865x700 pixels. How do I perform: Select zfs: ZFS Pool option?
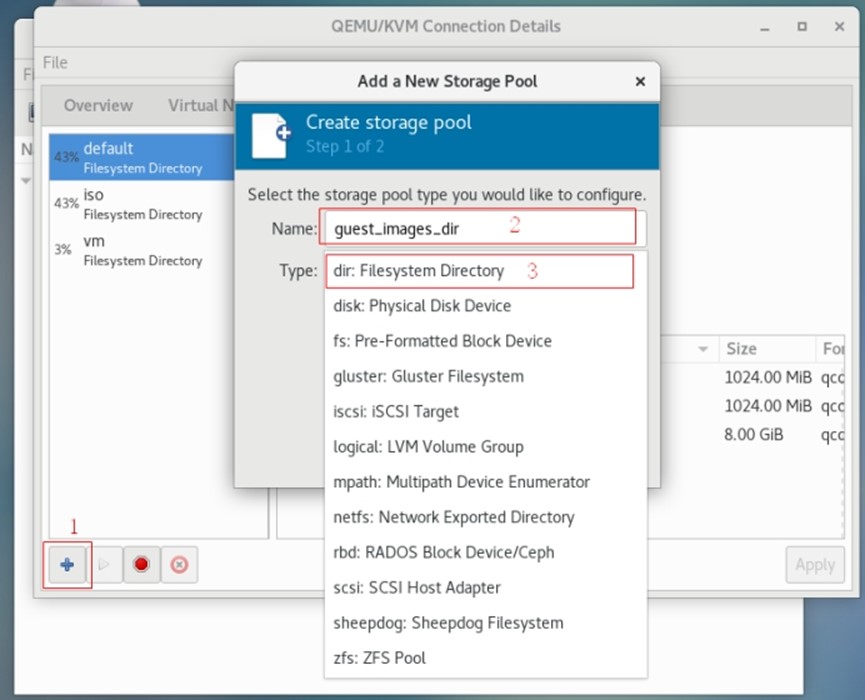click(485, 658)
